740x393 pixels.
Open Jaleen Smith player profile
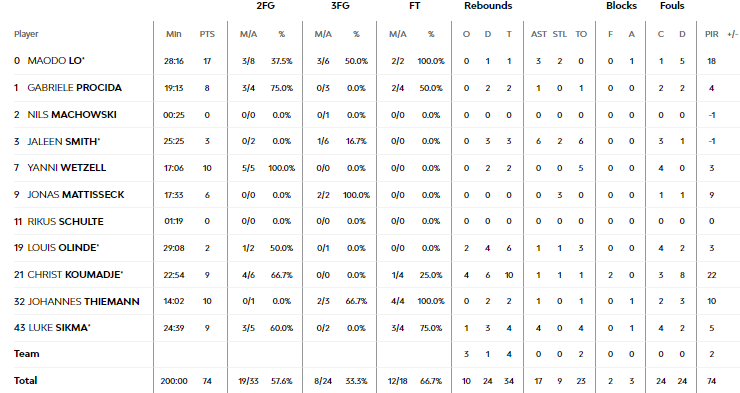[x=64, y=141]
